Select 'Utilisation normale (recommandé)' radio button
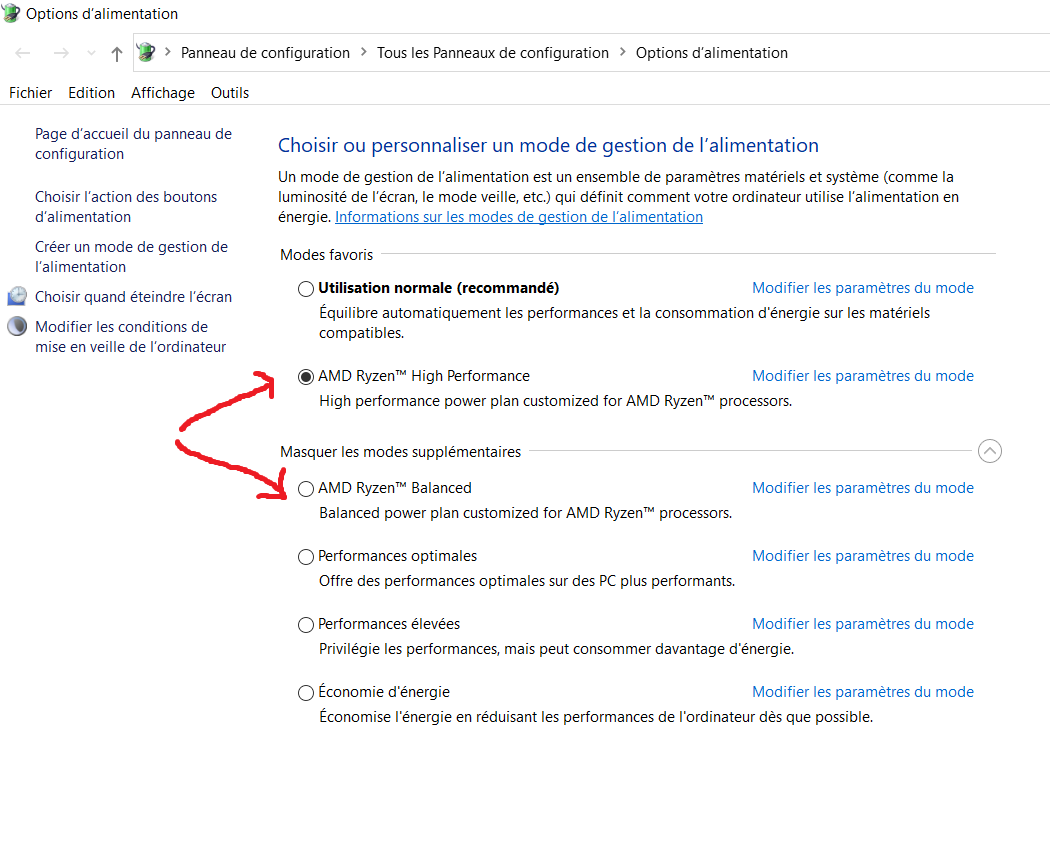This screenshot has height=844, width=1050. (x=305, y=289)
